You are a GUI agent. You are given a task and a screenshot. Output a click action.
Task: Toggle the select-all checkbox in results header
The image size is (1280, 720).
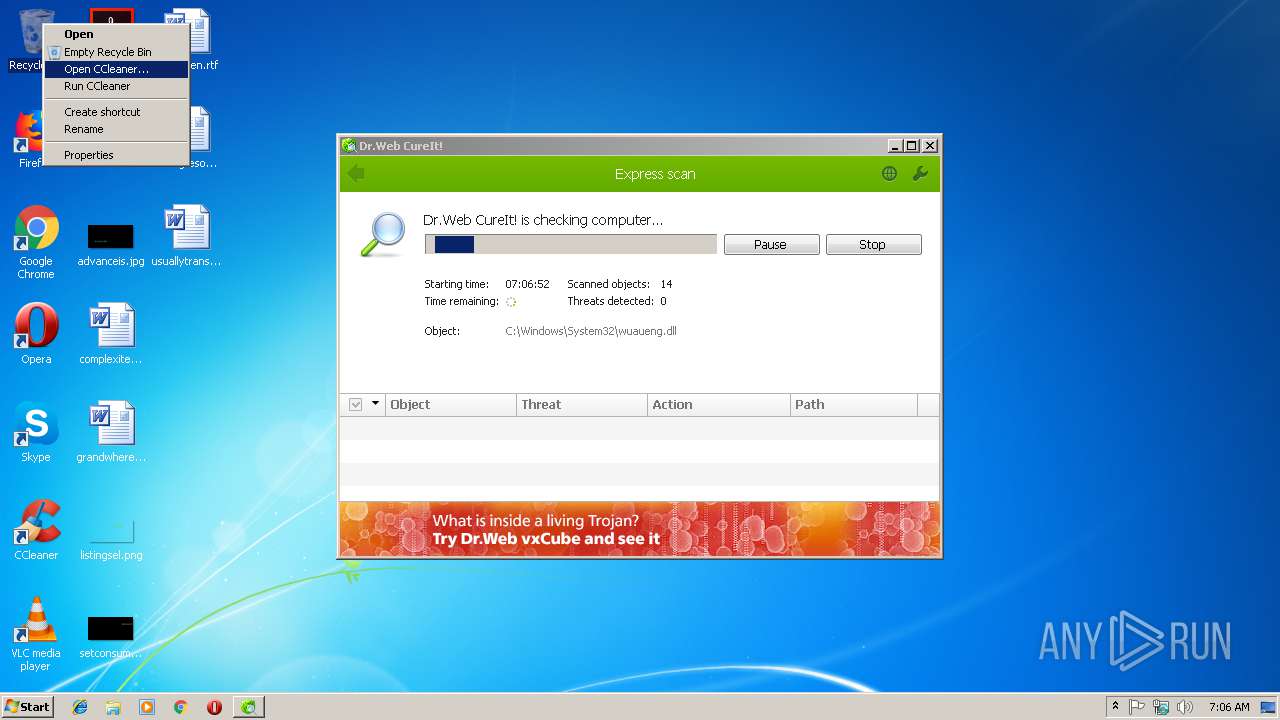click(x=355, y=404)
